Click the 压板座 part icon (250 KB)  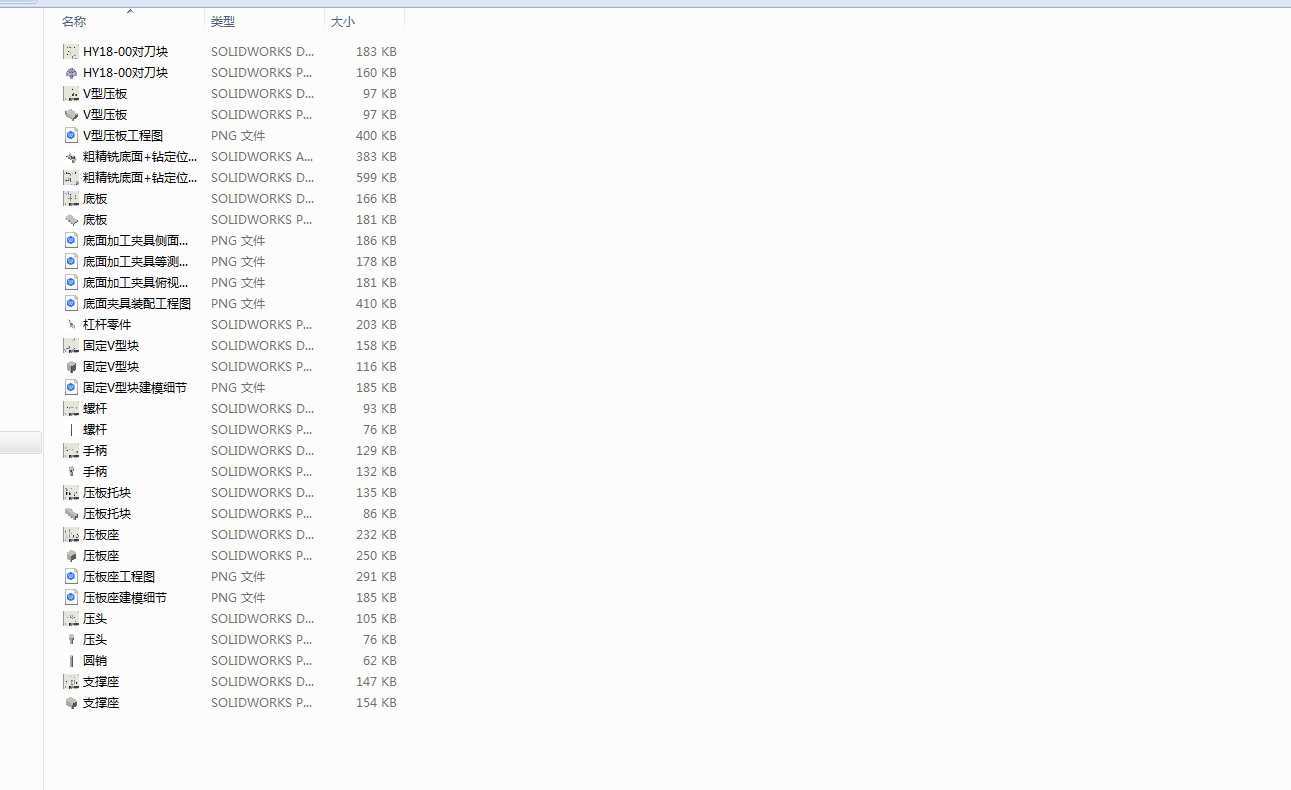pyautogui.click(x=71, y=555)
